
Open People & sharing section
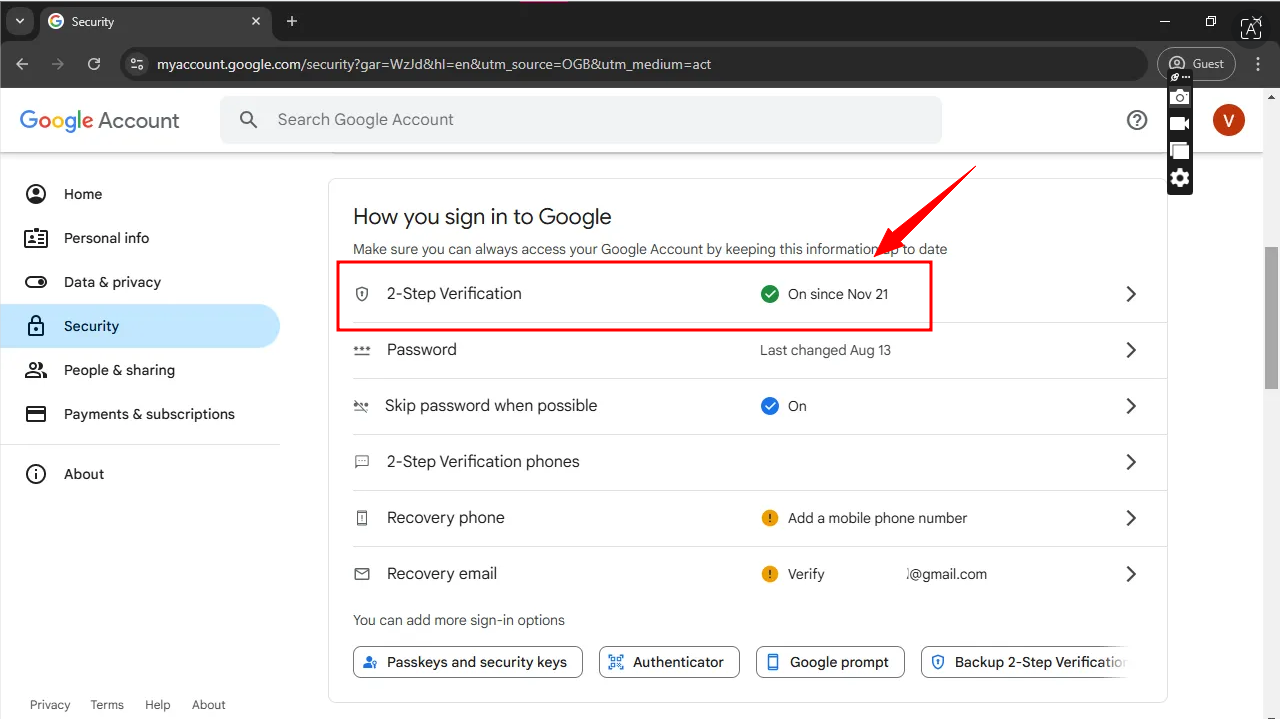tap(140, 370)
